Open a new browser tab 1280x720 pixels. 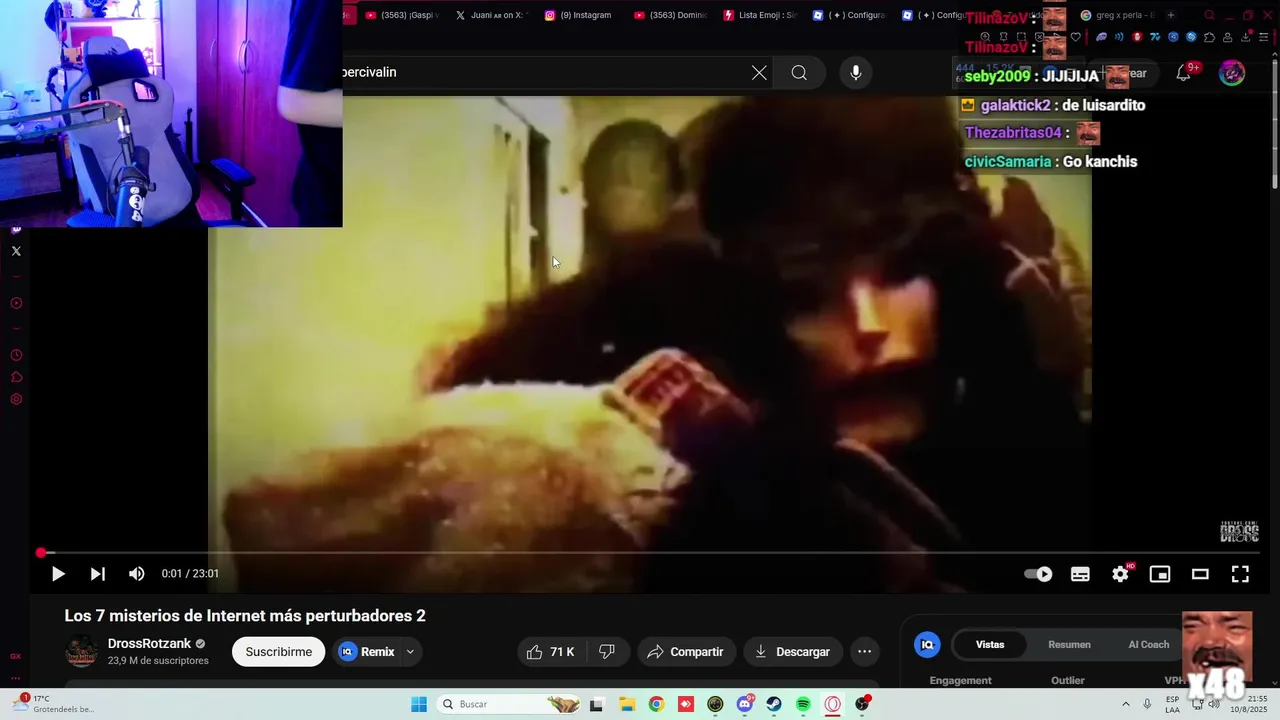(x=1171, y=15)
